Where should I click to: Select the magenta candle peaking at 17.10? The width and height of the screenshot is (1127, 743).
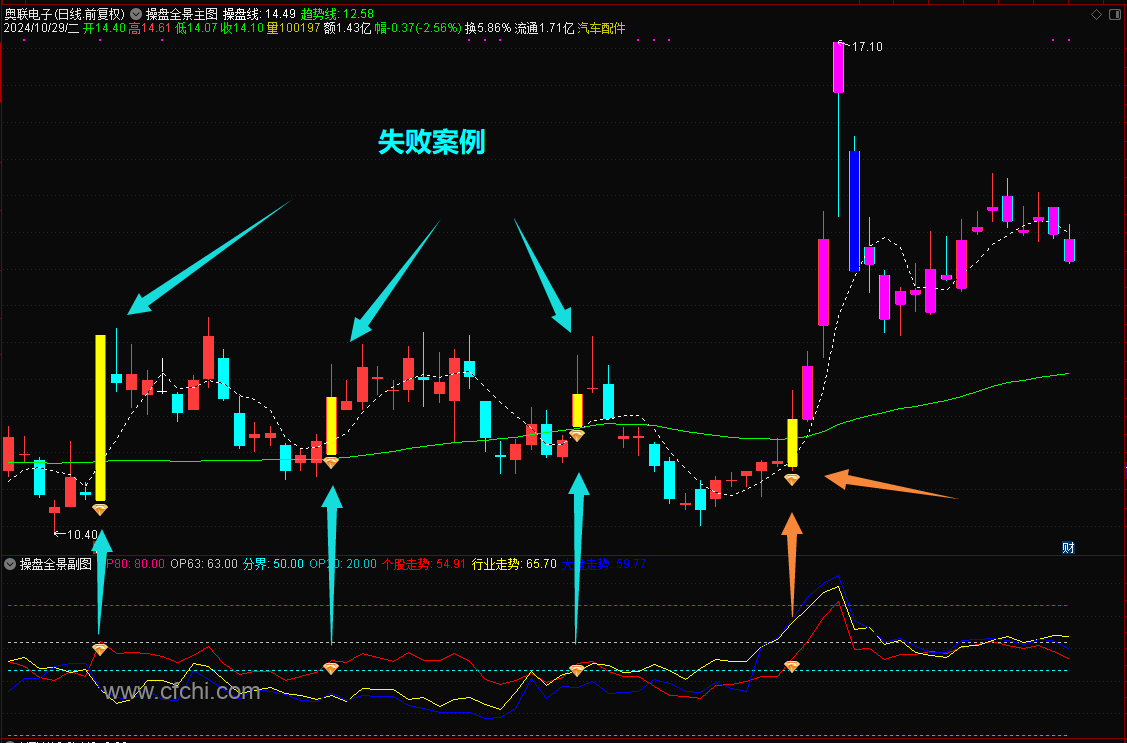[838, 67]
